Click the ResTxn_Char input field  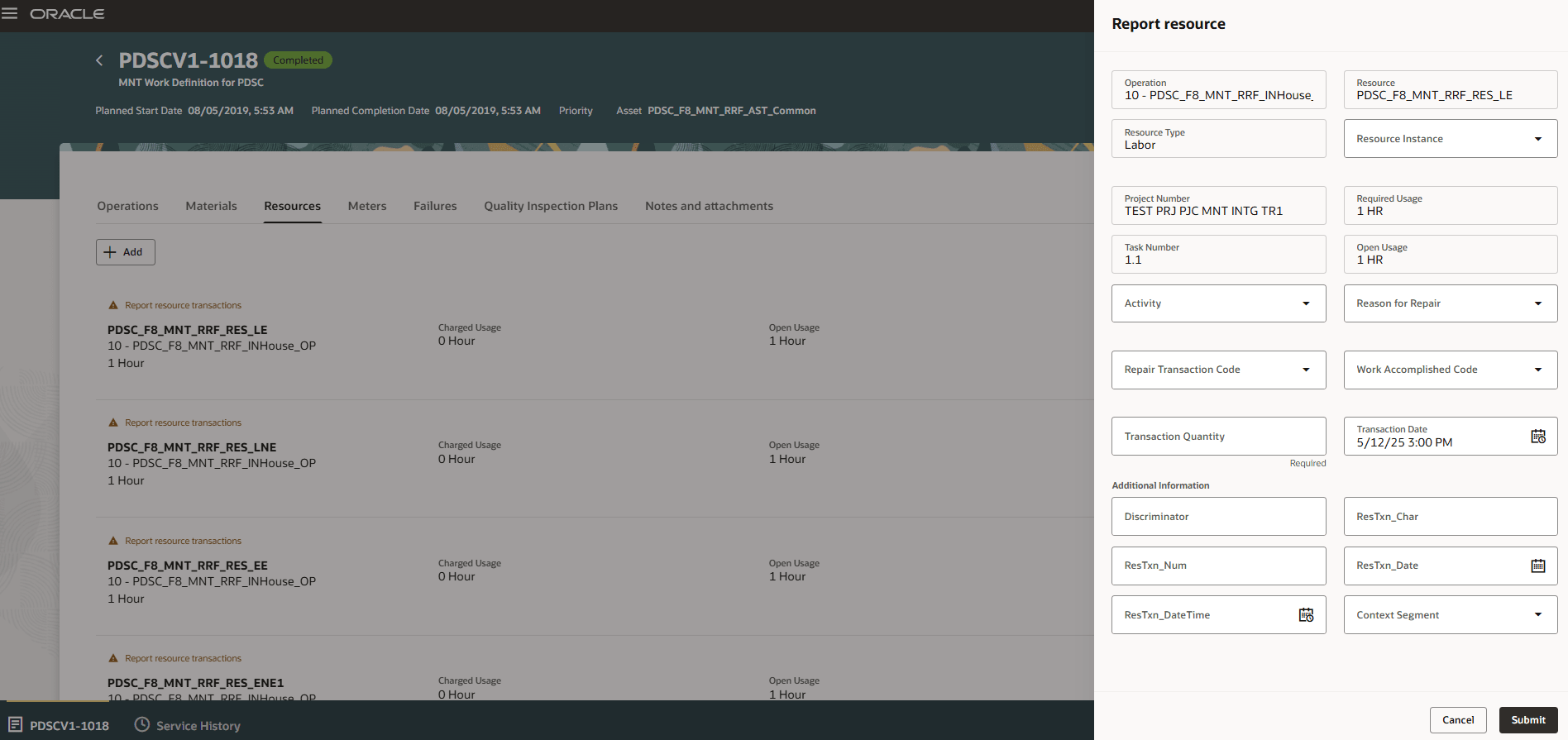click(1451, 517)
